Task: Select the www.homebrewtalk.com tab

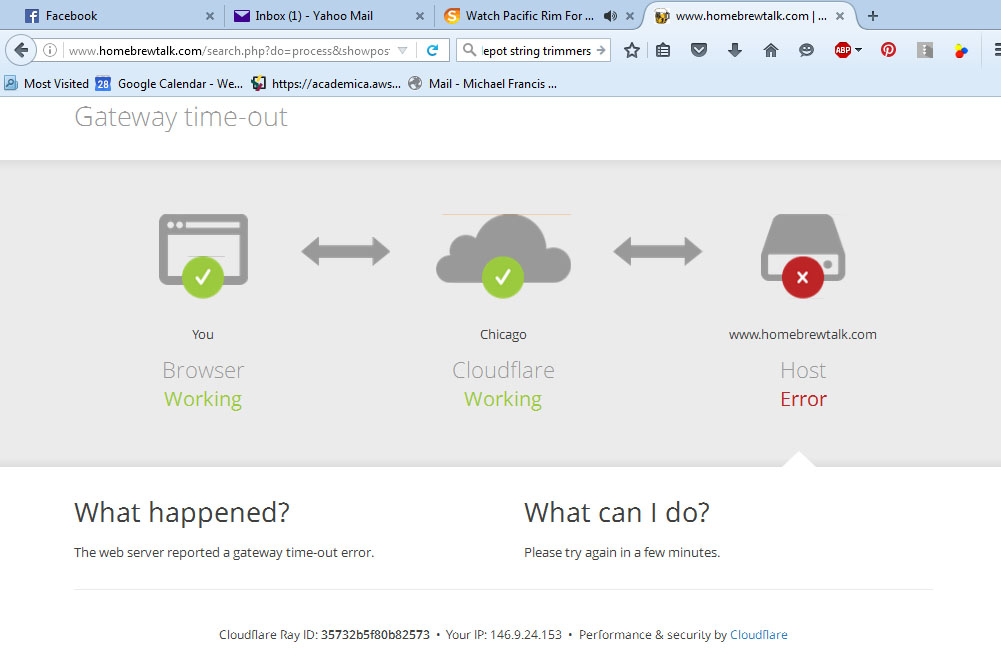Action: coord(751,16)
